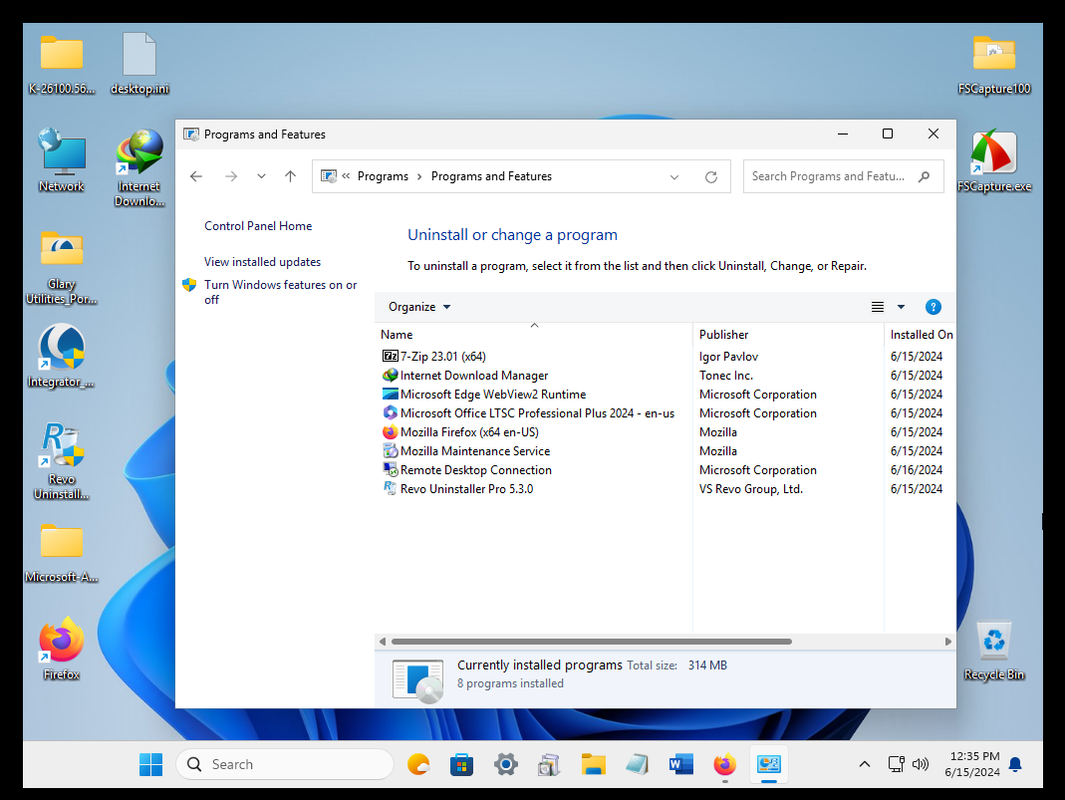Open Control Panel Home link
Image resolution: width=1065 pixels, height=800 pixels.
pyautogui.click(x=258, y=226)
